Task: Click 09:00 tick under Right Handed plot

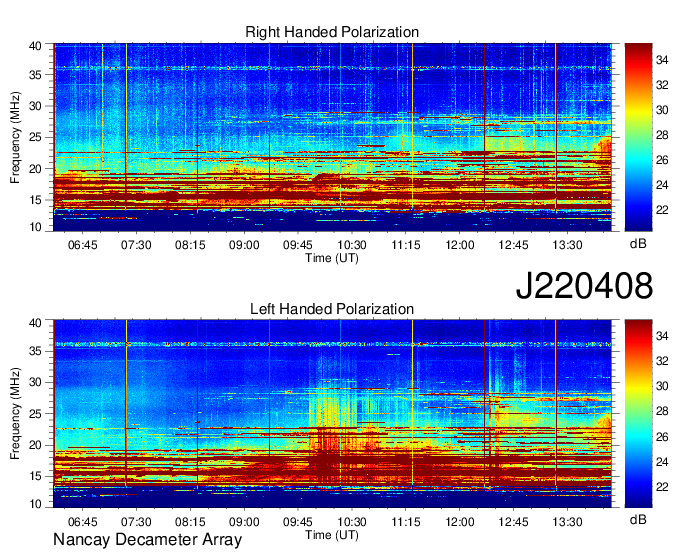Action: coord(244,245)
